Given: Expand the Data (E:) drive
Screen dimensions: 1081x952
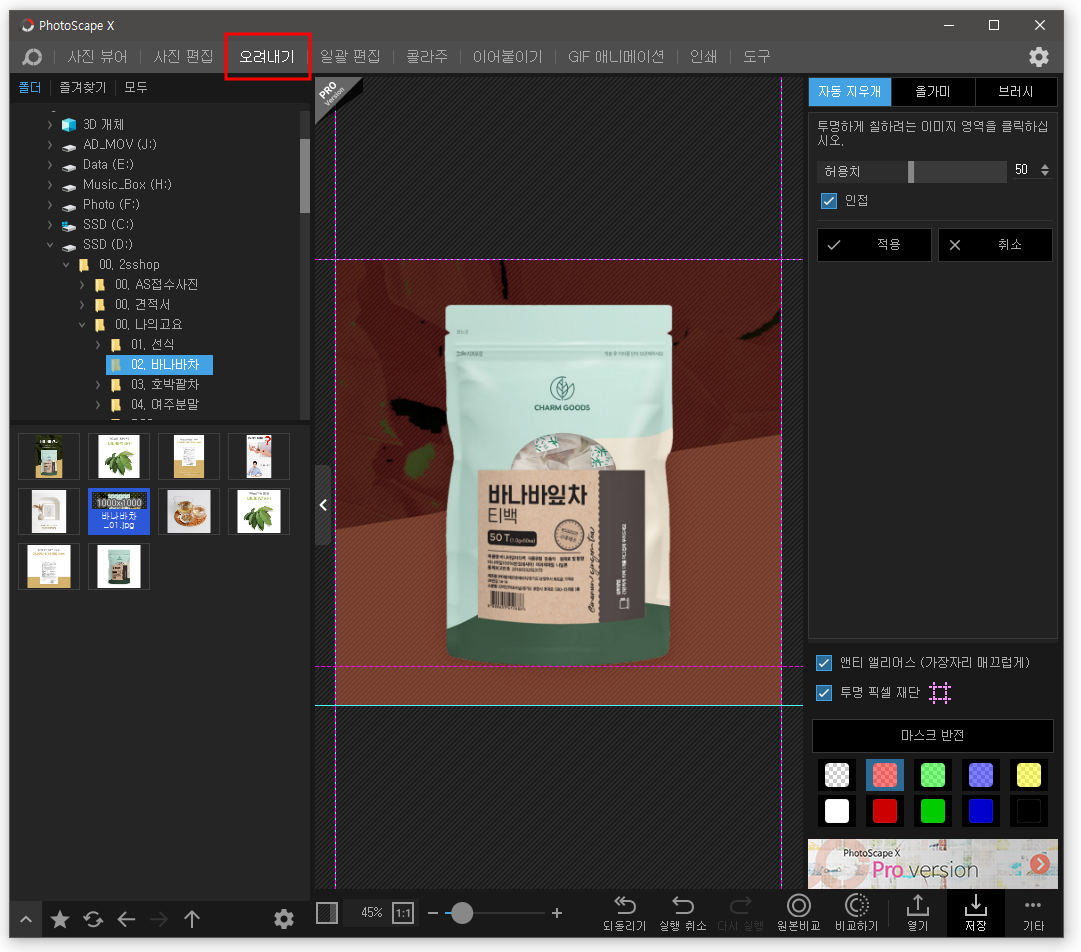Looking at the screenshot, I should (x=50, y=165).
